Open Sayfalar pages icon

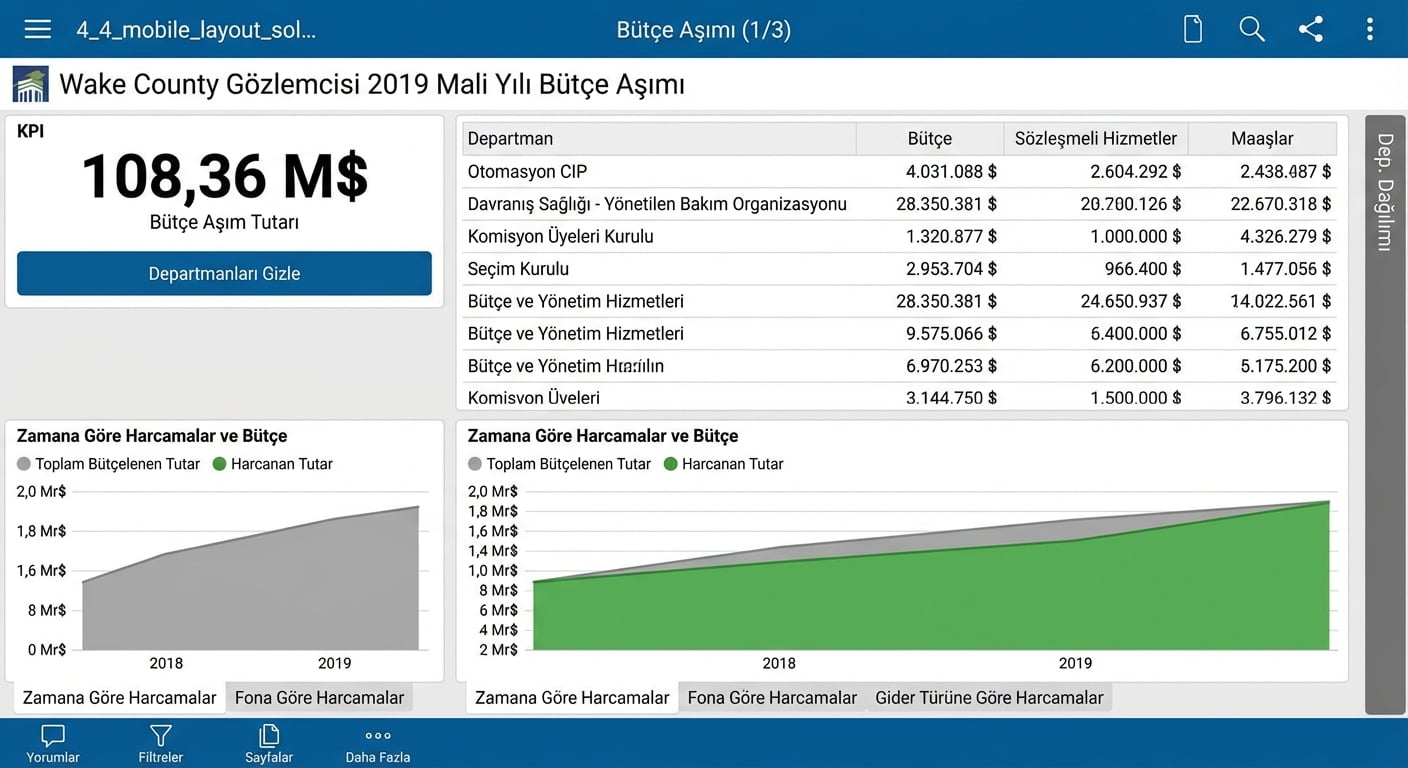(x=269, y=744)
